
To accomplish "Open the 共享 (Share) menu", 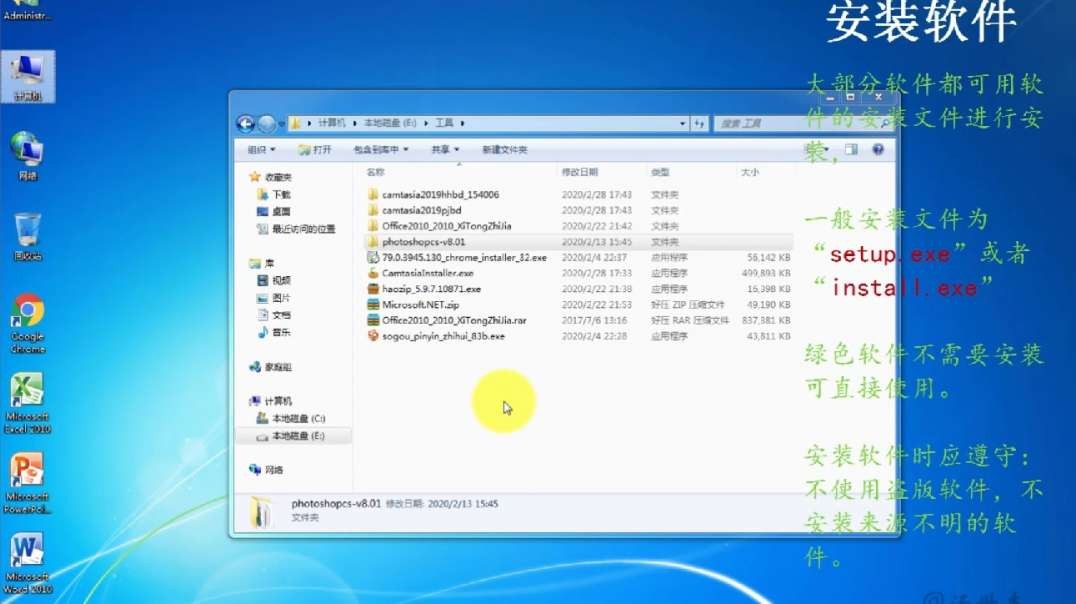I will [x=445, y=149].
